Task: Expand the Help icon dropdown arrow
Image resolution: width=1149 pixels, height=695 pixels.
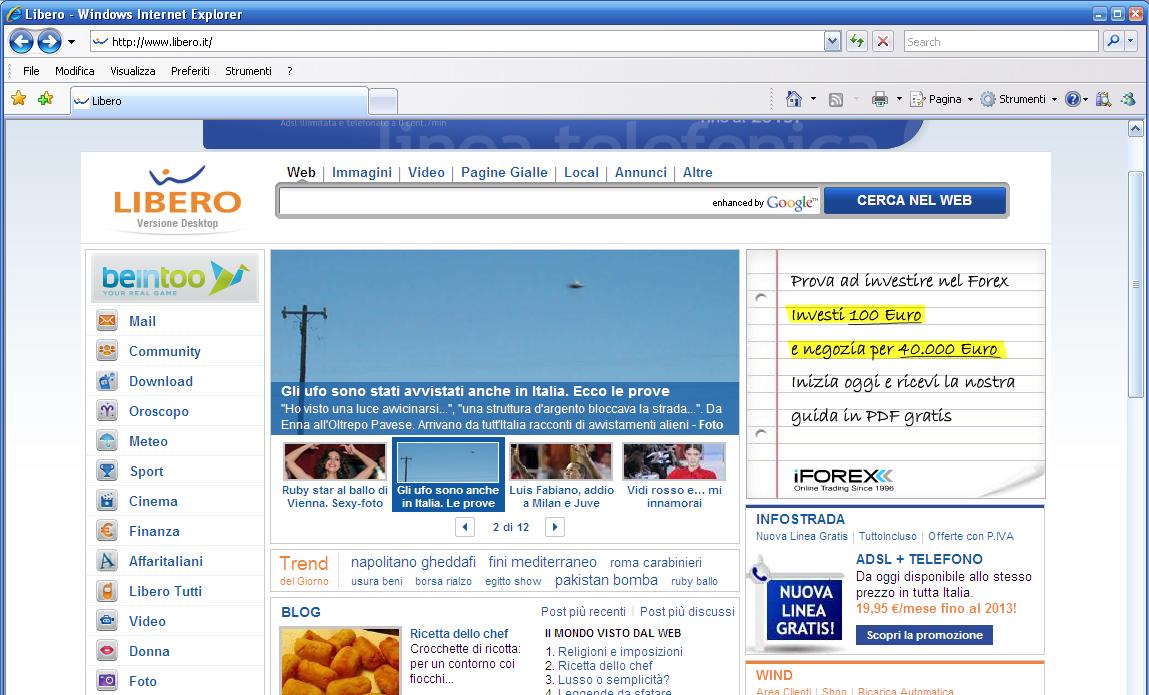Action: coord(1085,100)
